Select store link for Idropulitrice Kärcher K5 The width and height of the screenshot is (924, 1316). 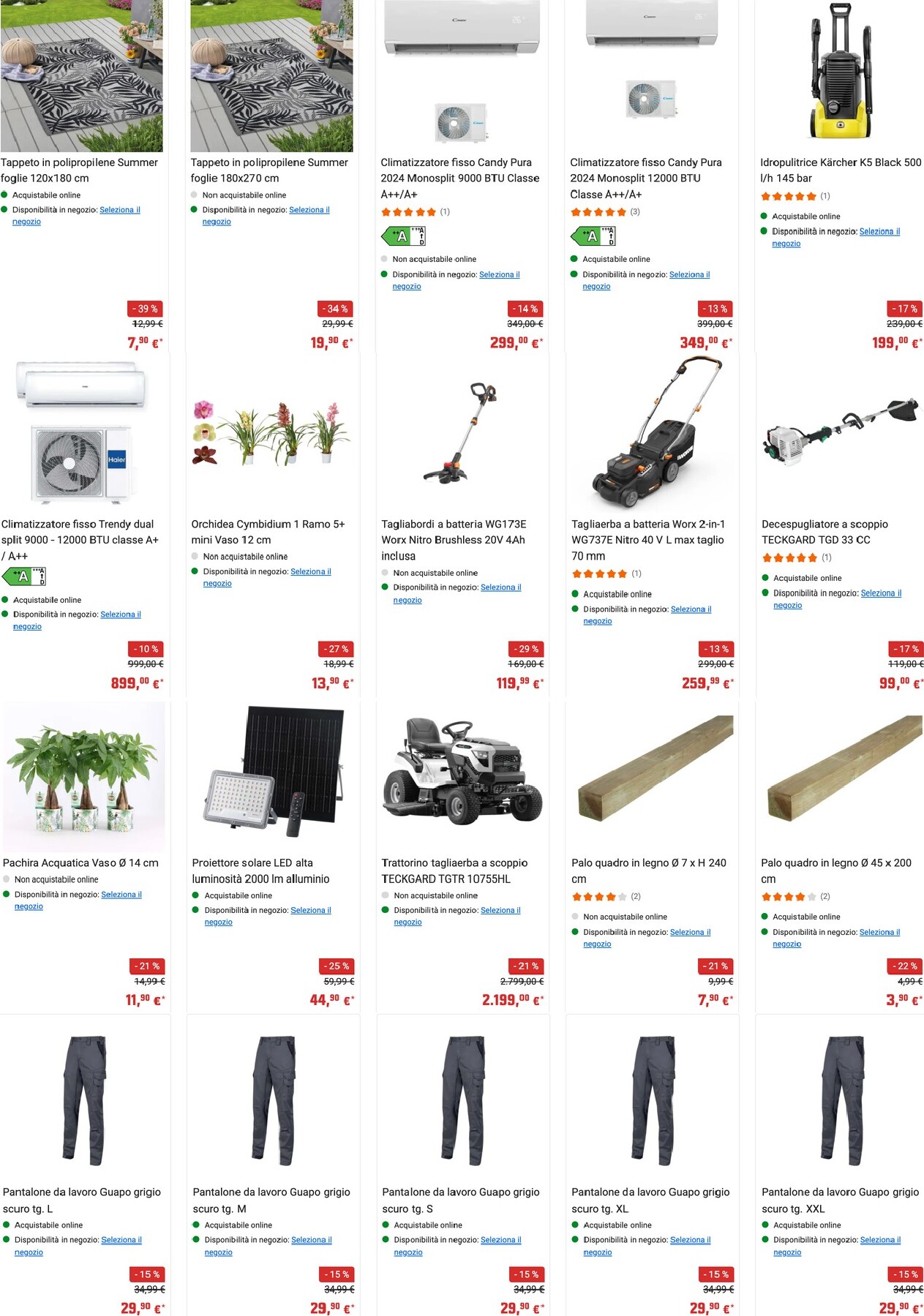coord(836,237)
